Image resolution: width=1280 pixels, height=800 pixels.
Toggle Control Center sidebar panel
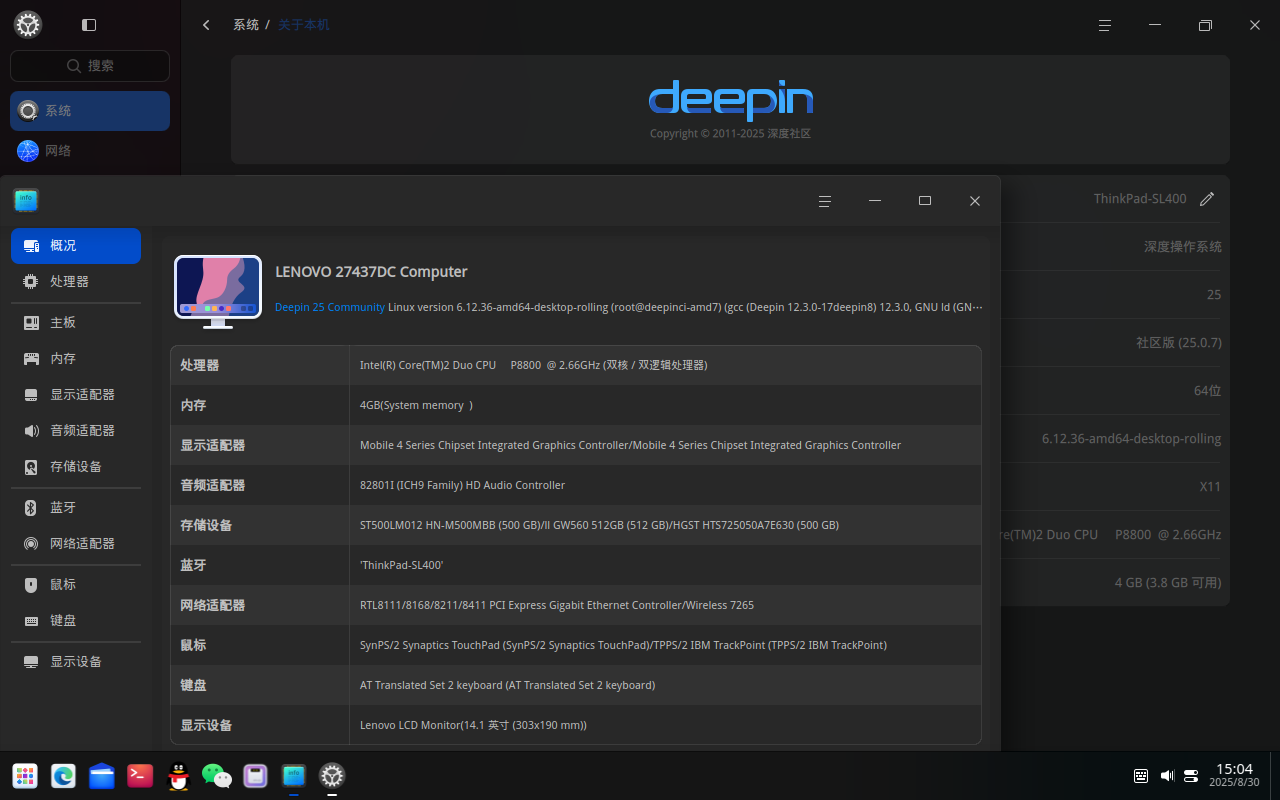click(x=89, y=25)
